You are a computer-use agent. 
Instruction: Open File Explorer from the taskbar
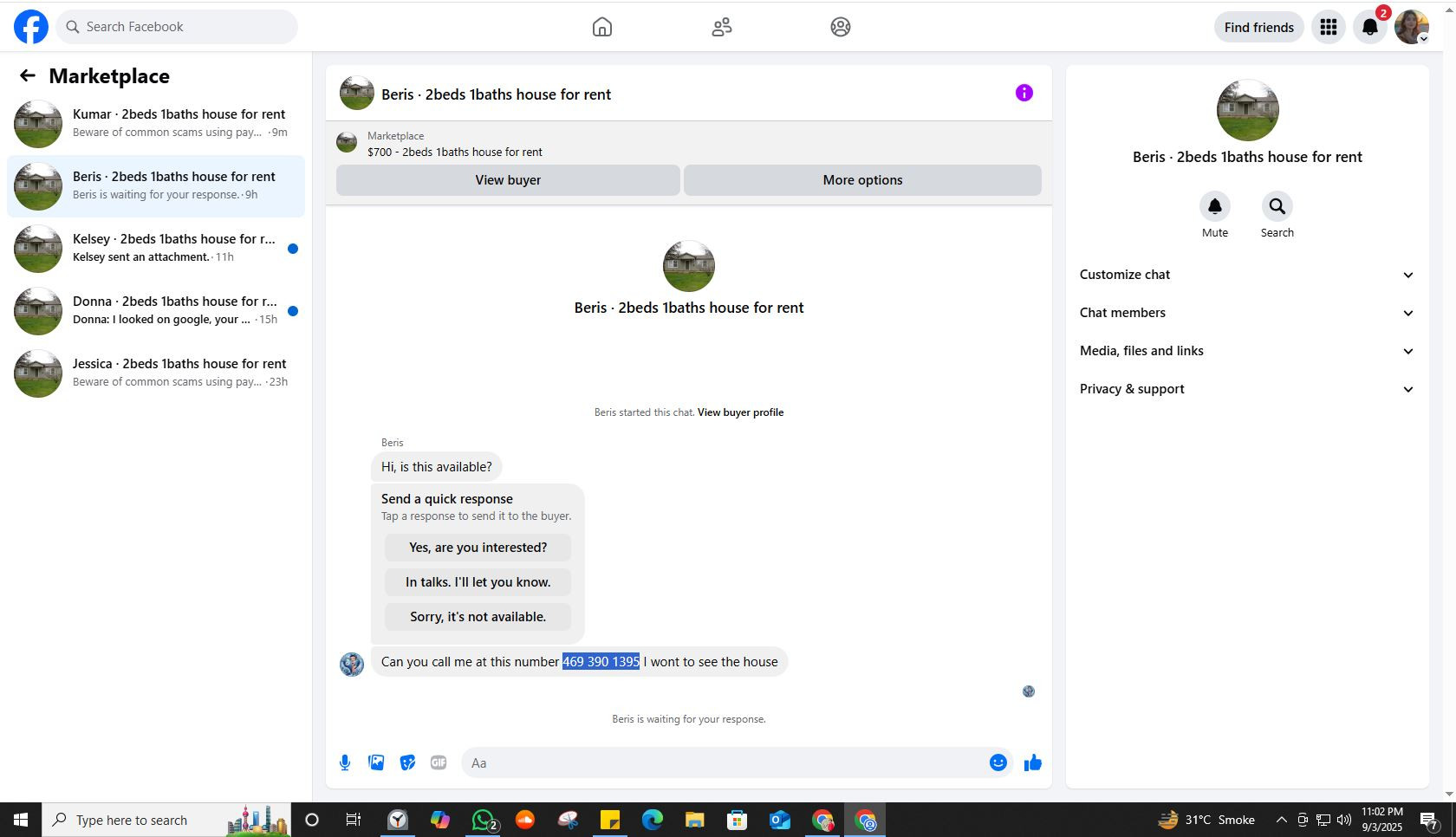coord(695,820)
